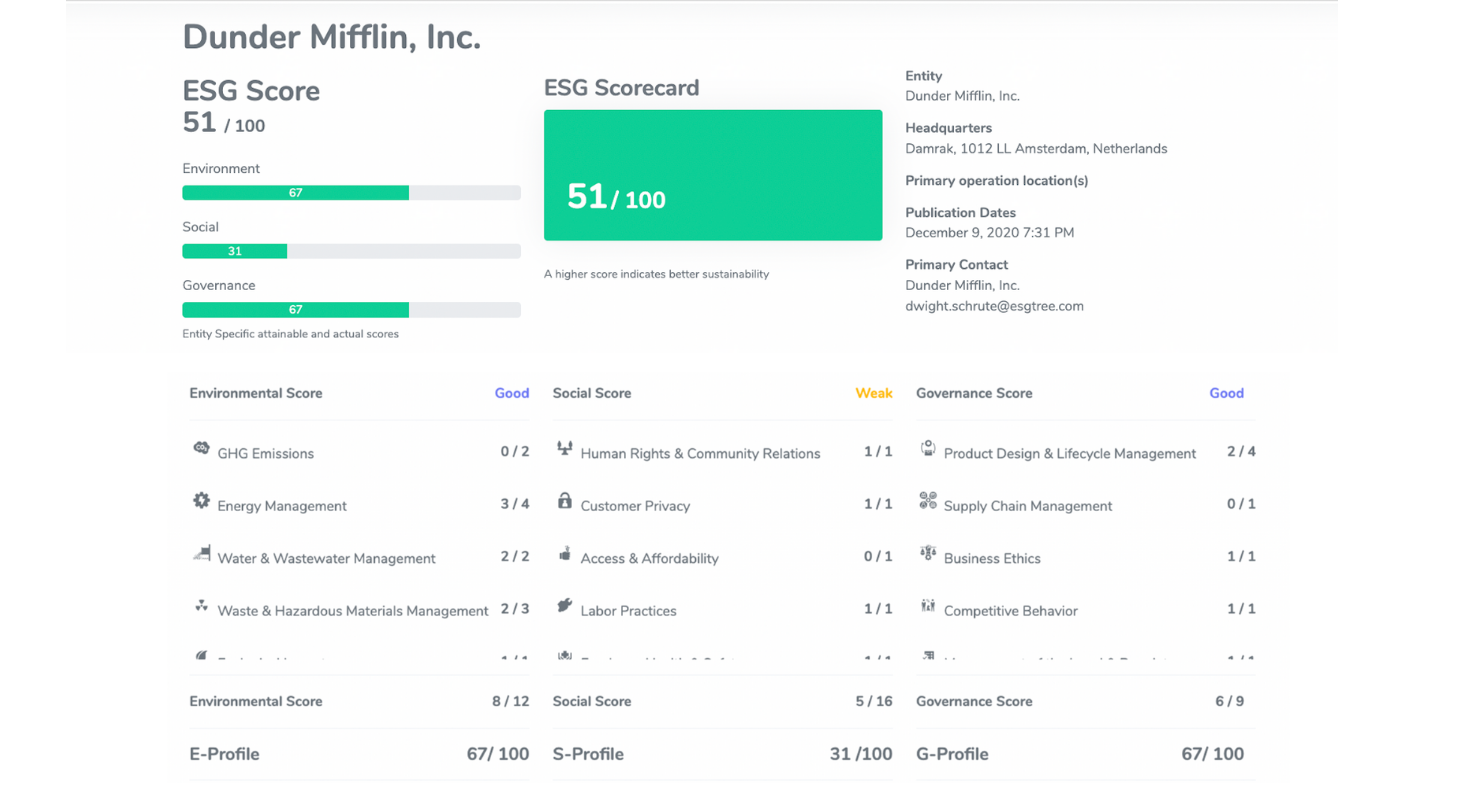1474x810 pixels.
Task: Select the Environmental Score column header
Action: [256, 393]
